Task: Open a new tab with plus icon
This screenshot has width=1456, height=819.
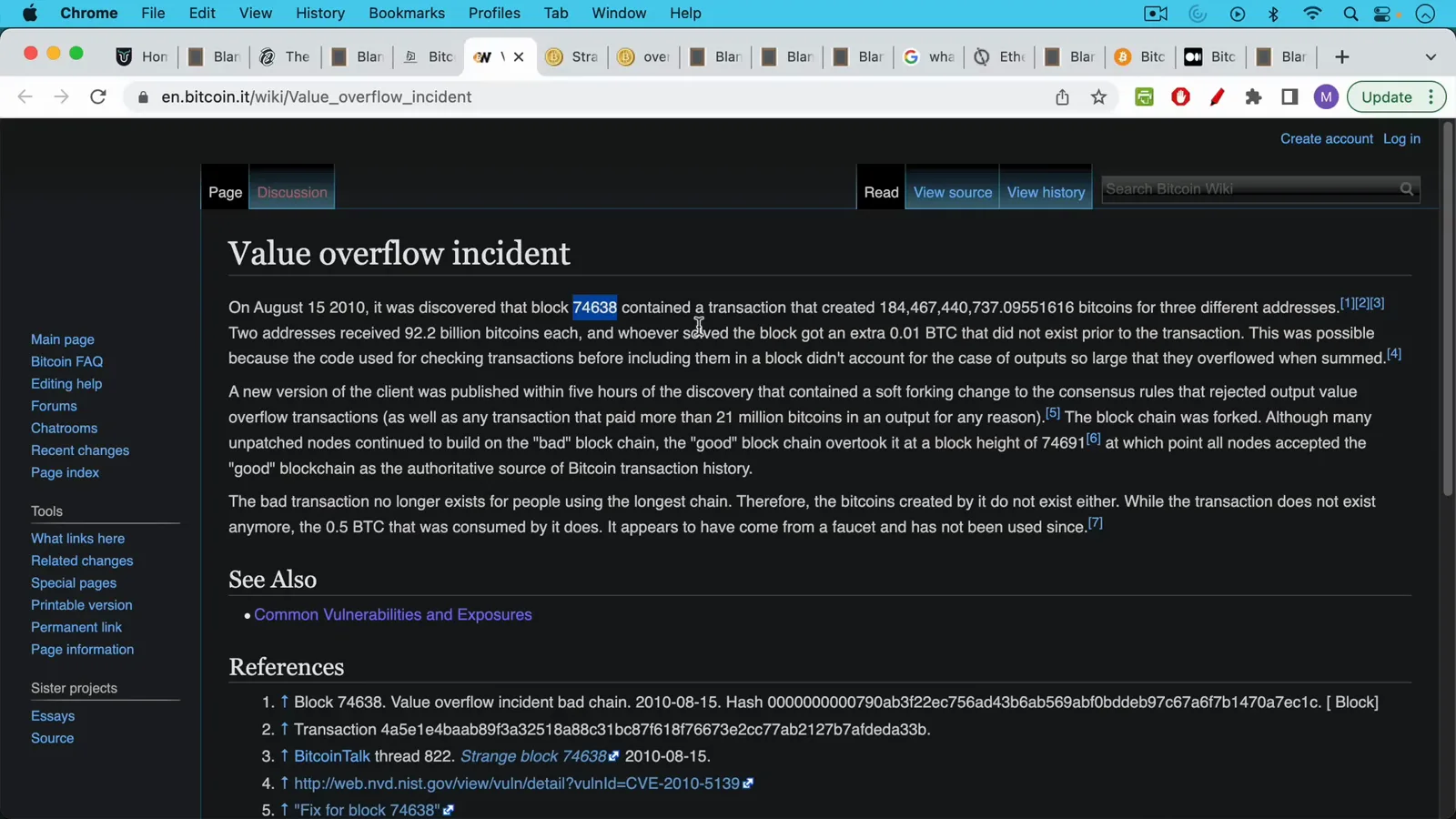Action: coord(1341,56)
